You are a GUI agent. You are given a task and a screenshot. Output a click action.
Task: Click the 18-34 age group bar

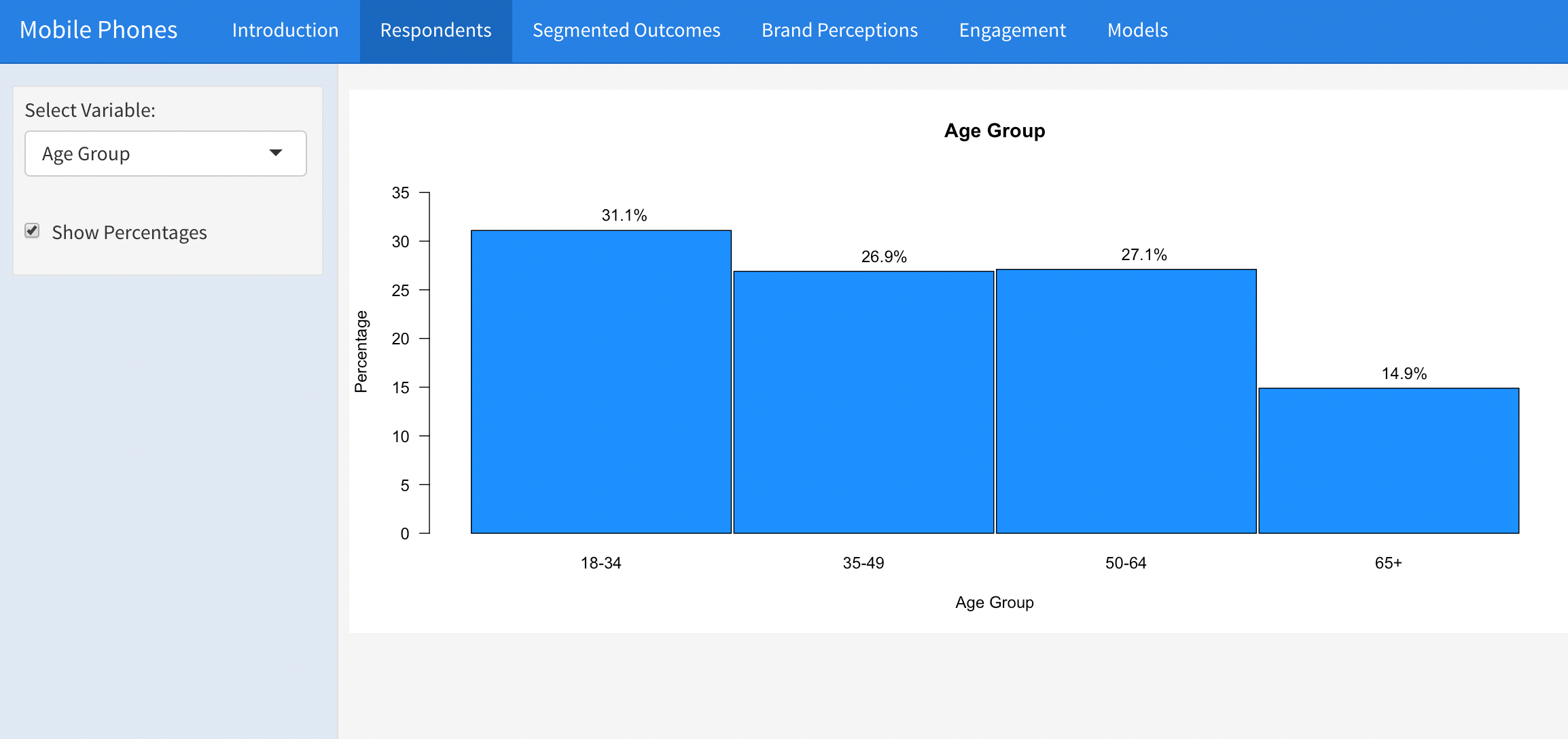pos(601,380)
